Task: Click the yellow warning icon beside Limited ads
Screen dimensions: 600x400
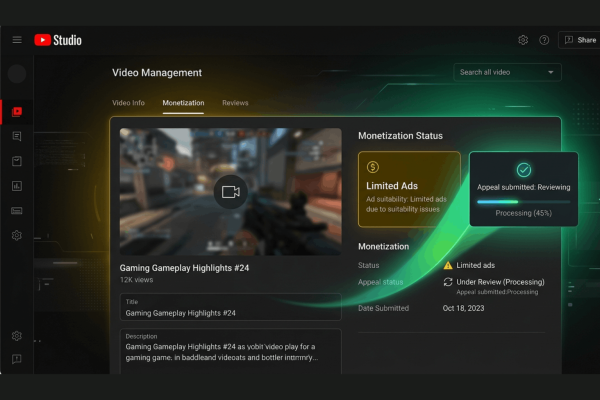Action: tap(448, 265)
